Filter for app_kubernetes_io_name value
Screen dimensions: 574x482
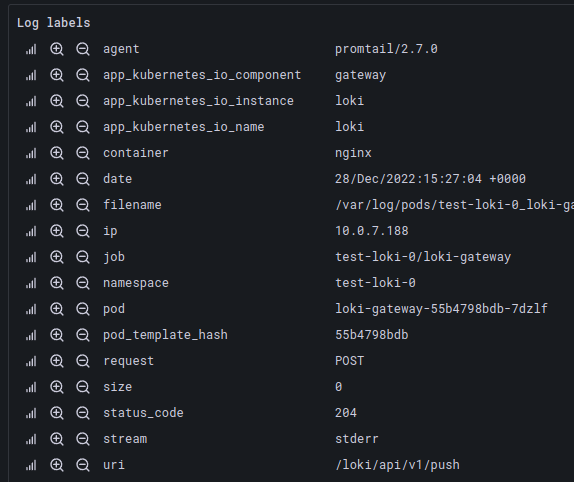57,127
